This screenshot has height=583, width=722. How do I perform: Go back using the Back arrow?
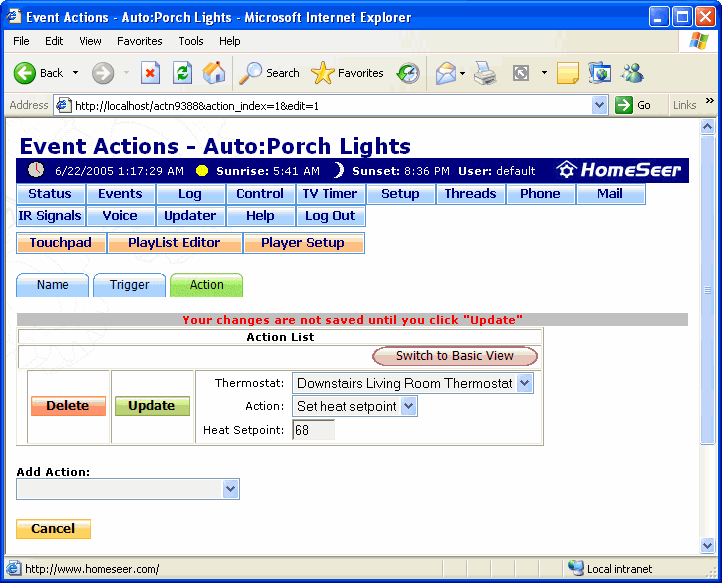click(25, 73)
